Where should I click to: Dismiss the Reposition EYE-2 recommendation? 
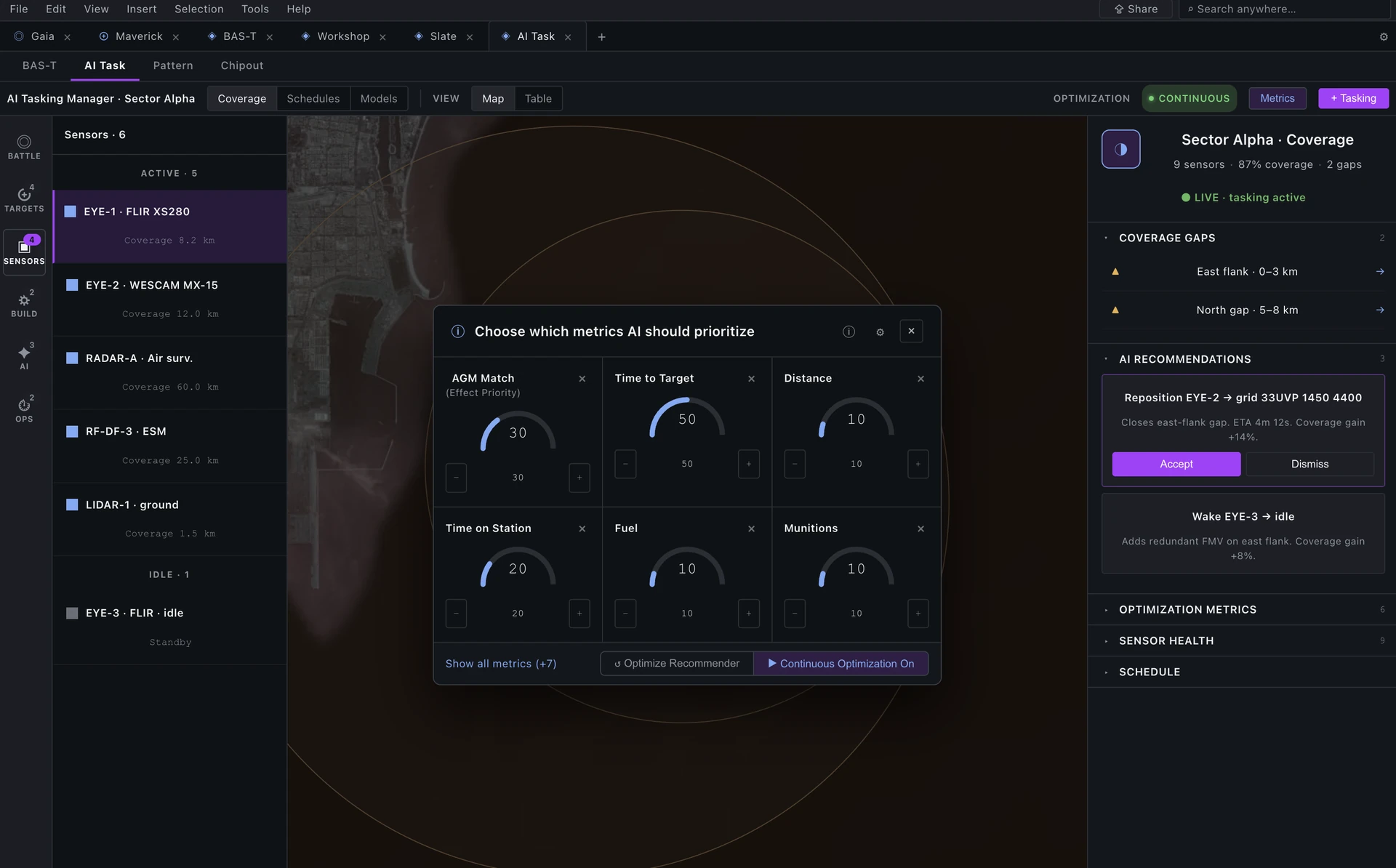coord(1309,465)
